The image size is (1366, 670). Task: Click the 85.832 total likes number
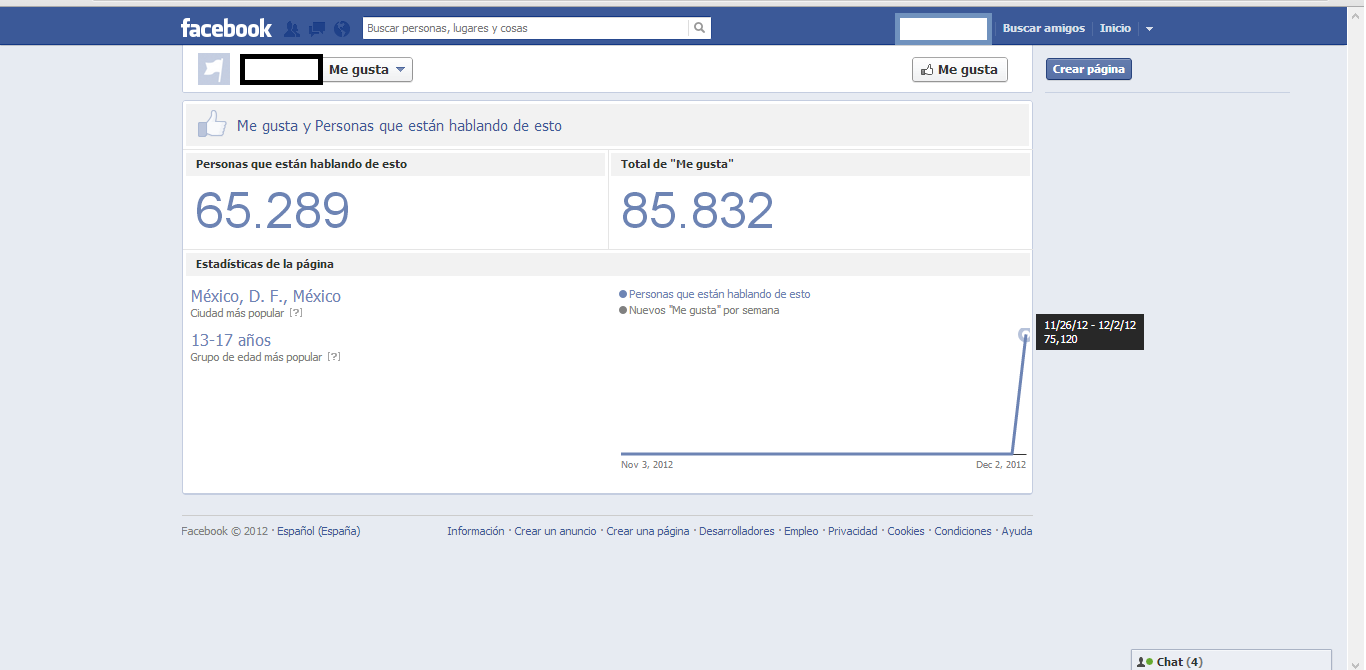[x=698, y=211]
